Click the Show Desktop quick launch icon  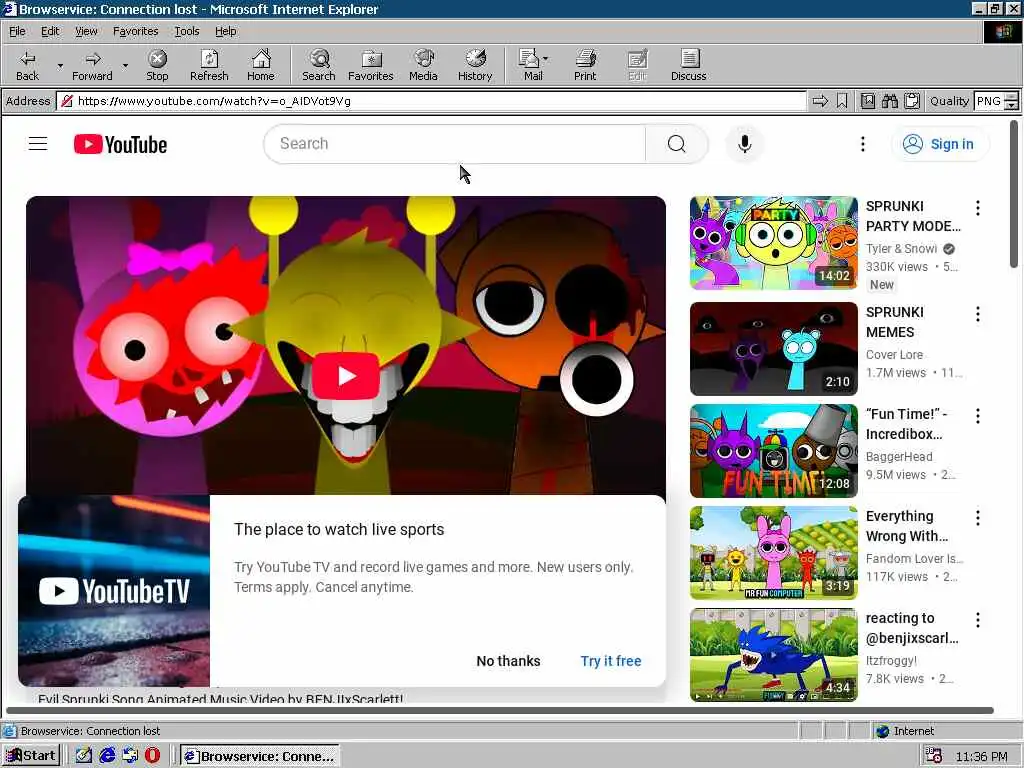pyautogui.click(x=84, y=756)
